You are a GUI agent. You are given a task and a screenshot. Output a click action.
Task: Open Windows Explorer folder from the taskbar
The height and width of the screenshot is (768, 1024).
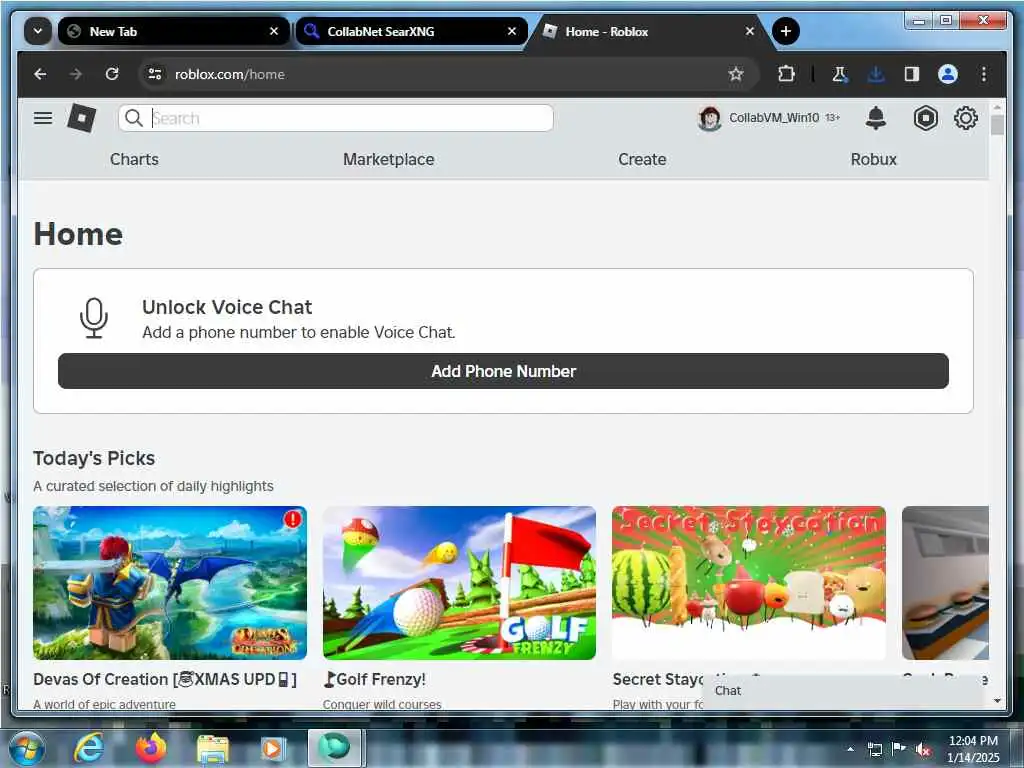pos(213,748)
